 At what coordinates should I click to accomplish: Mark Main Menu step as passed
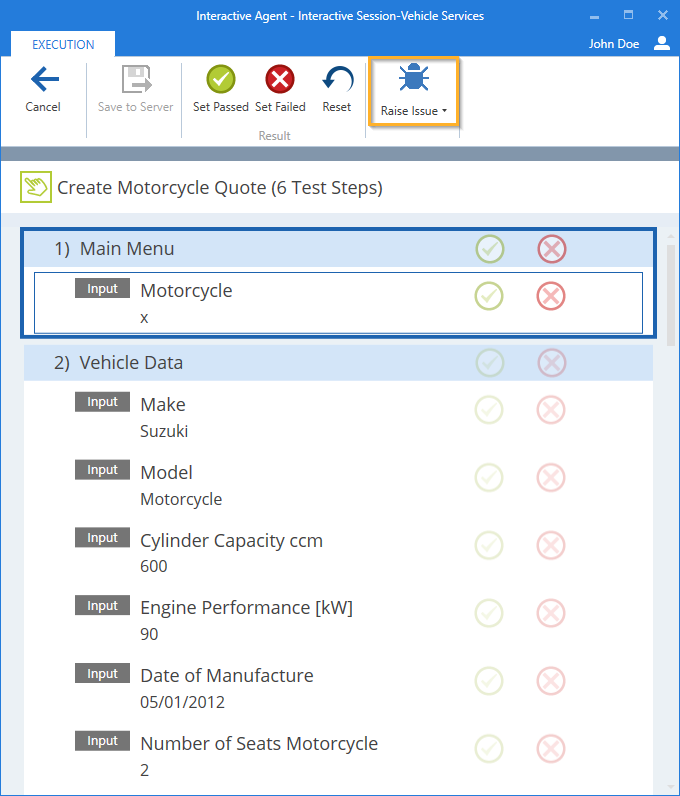click(489, 249)
